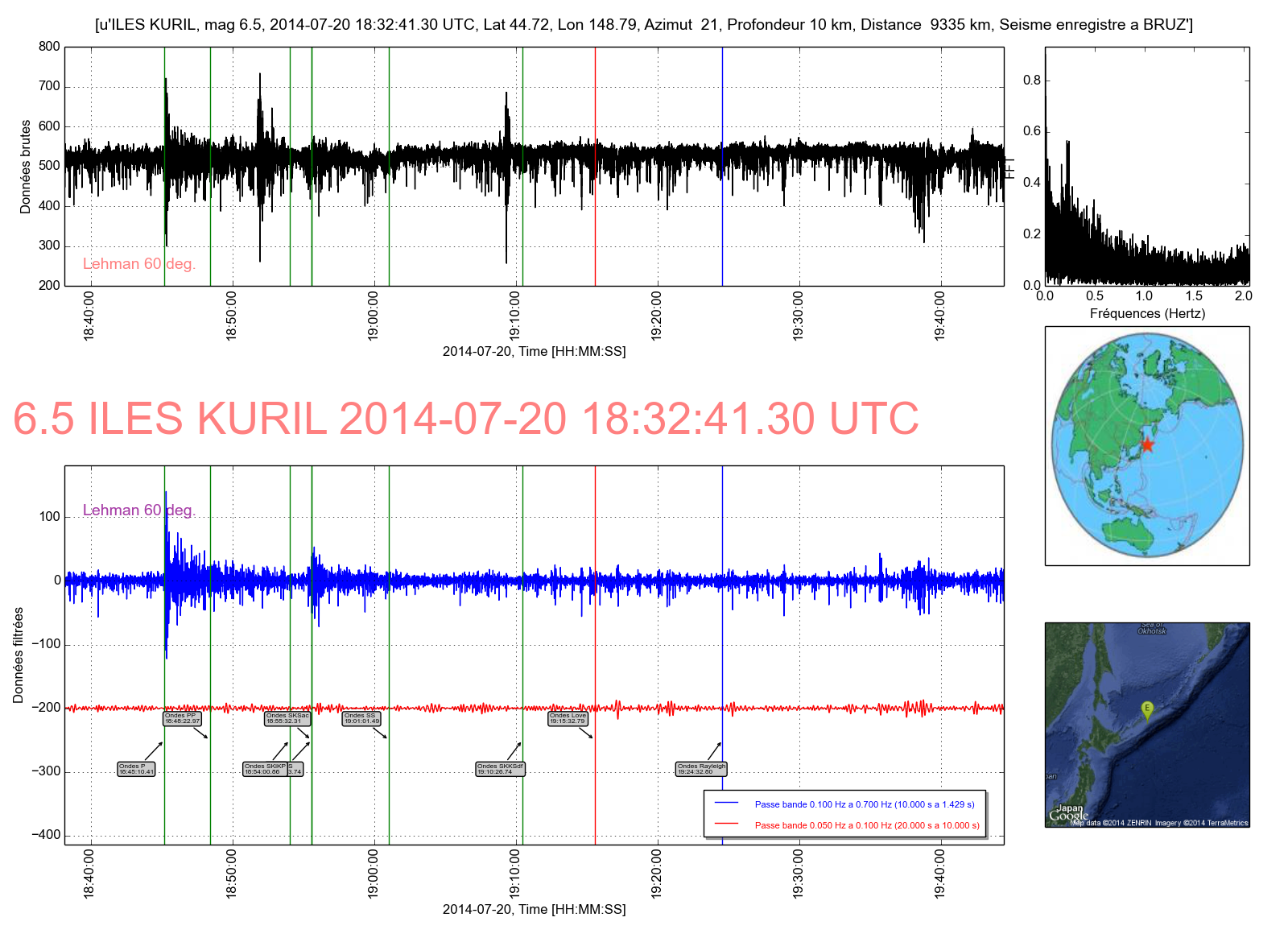Select the Ondes Love annotation box

pyautogui.click(x=568, y=718)
